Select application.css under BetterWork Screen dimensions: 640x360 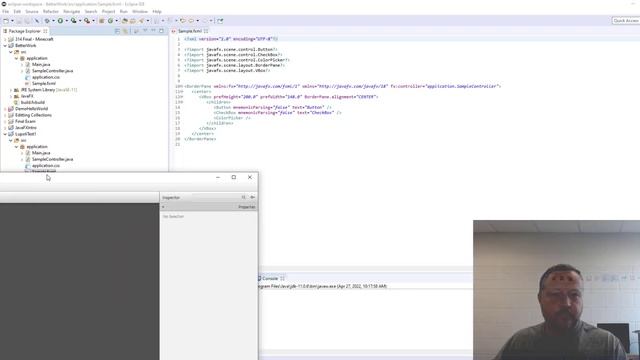(45, 77)
